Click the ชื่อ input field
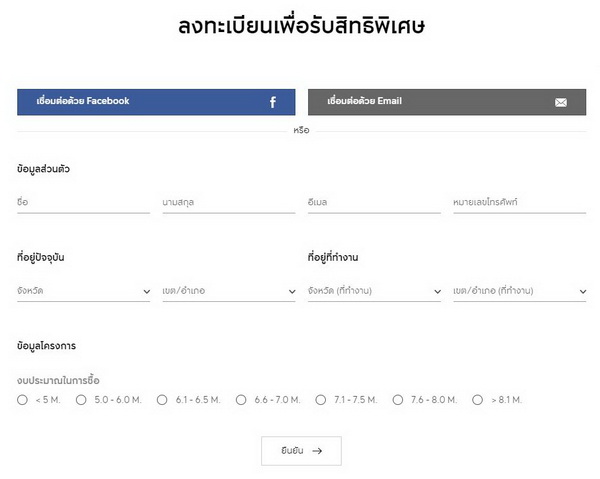 (x=83, y=203)
